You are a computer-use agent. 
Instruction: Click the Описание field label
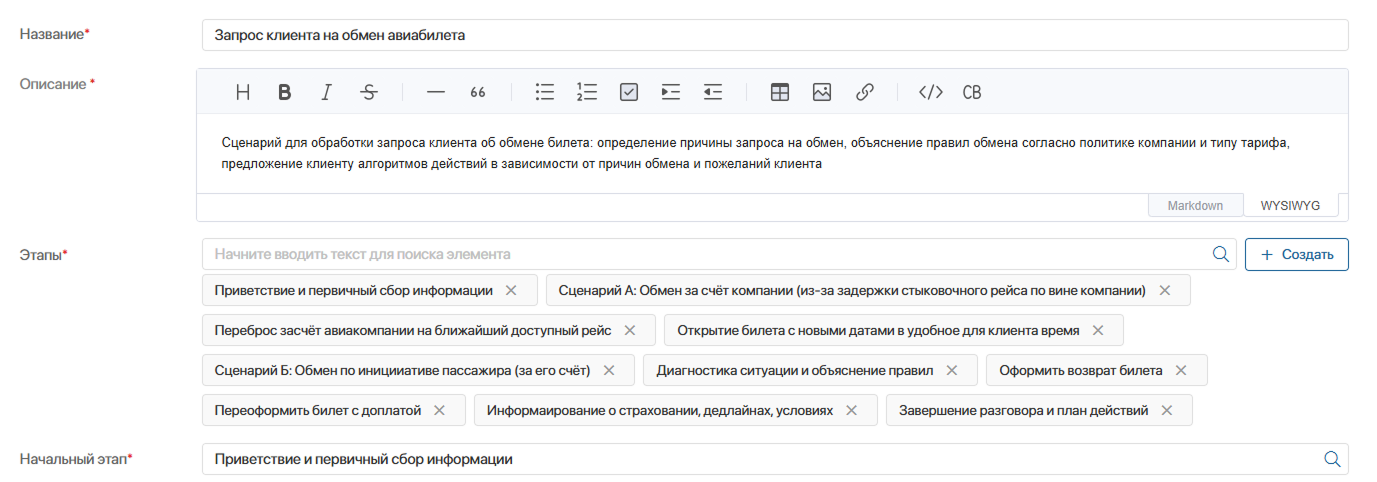(54, 84)
